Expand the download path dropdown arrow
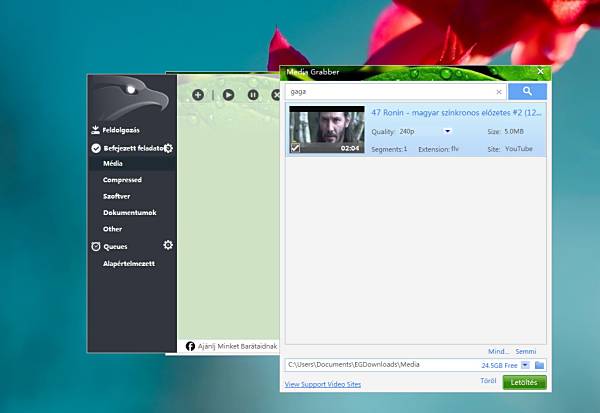This screenshot has width=600, height=413. [525, 365]
